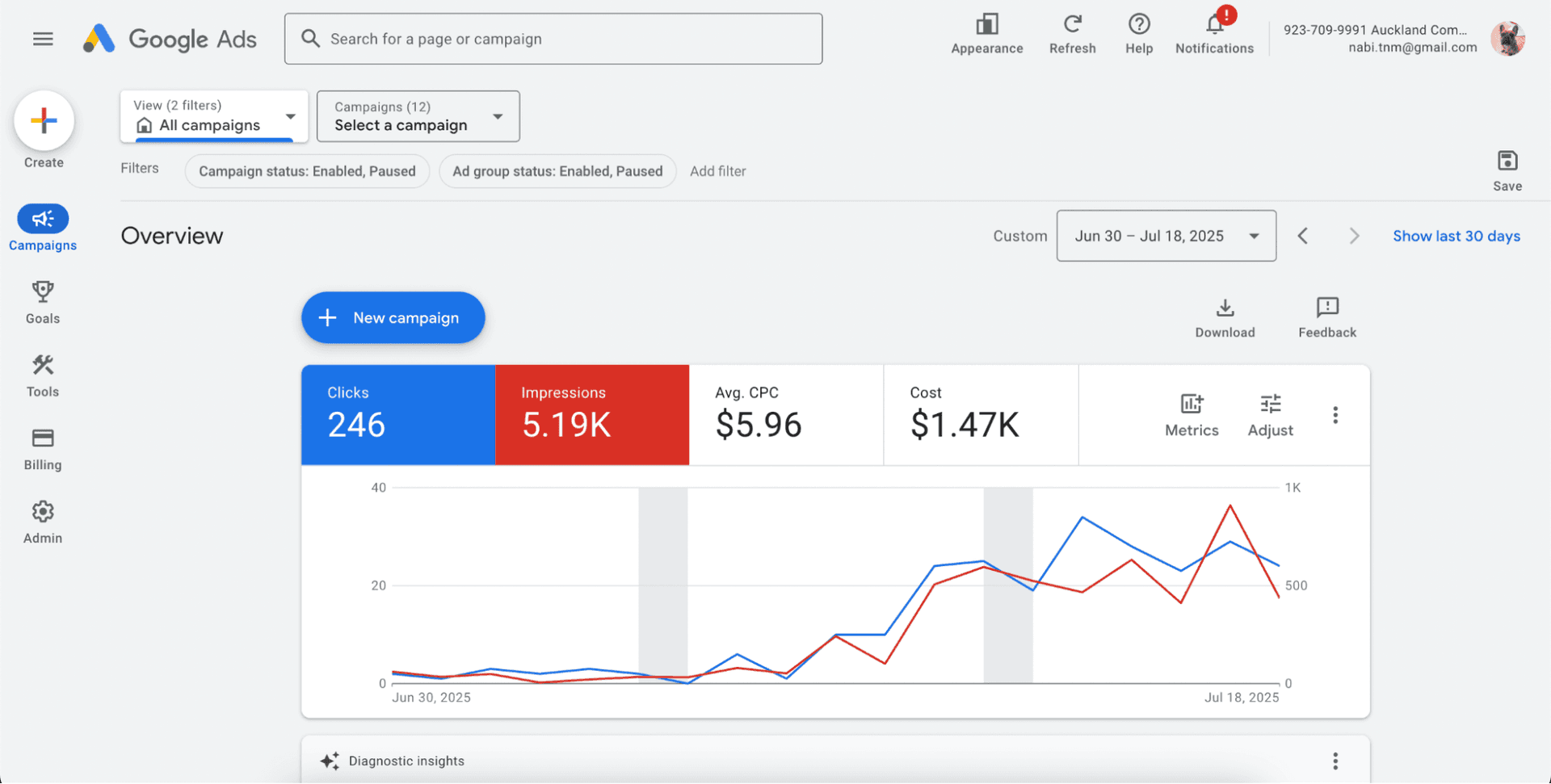Image resolution: width=1551 pixels, height=784 pixels.
Task: Toggle the Impressions metric card
Action: click(592, 414)
